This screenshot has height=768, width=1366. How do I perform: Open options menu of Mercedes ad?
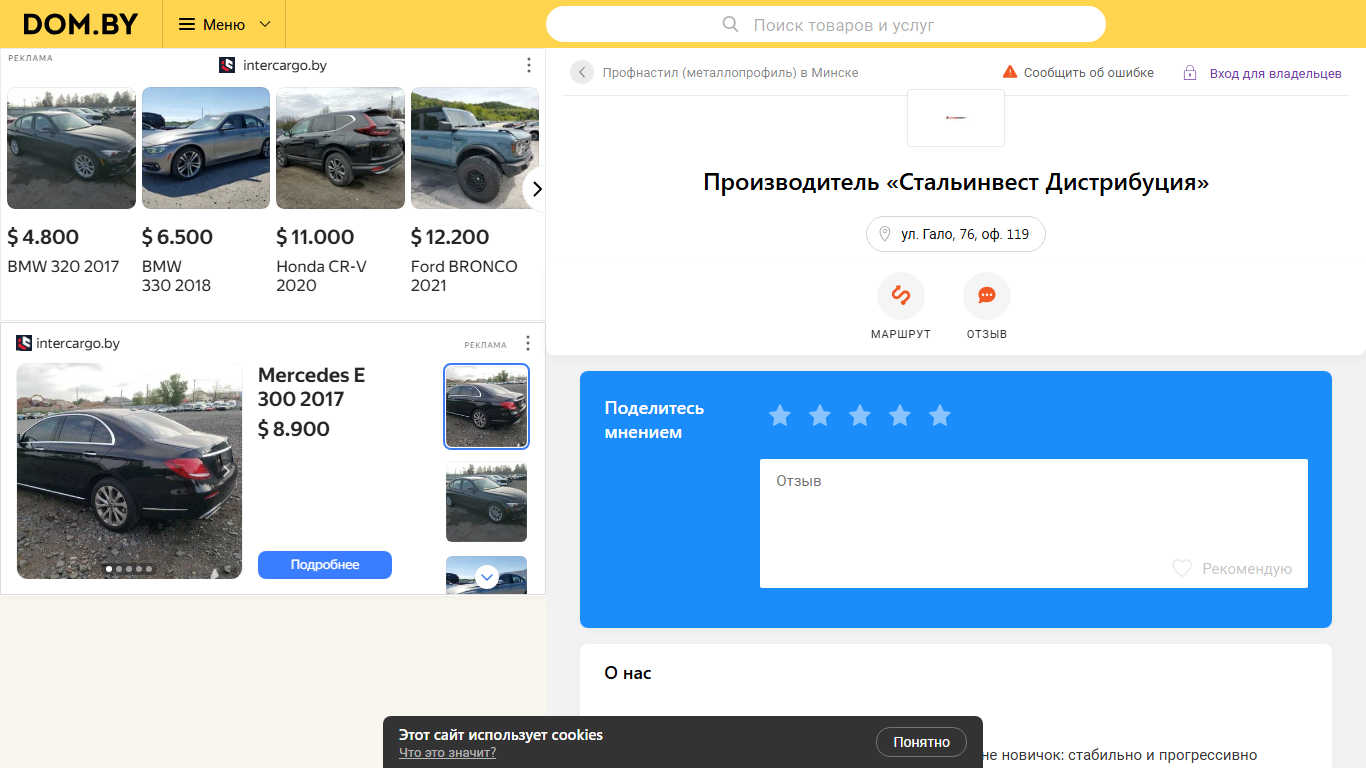528,343
